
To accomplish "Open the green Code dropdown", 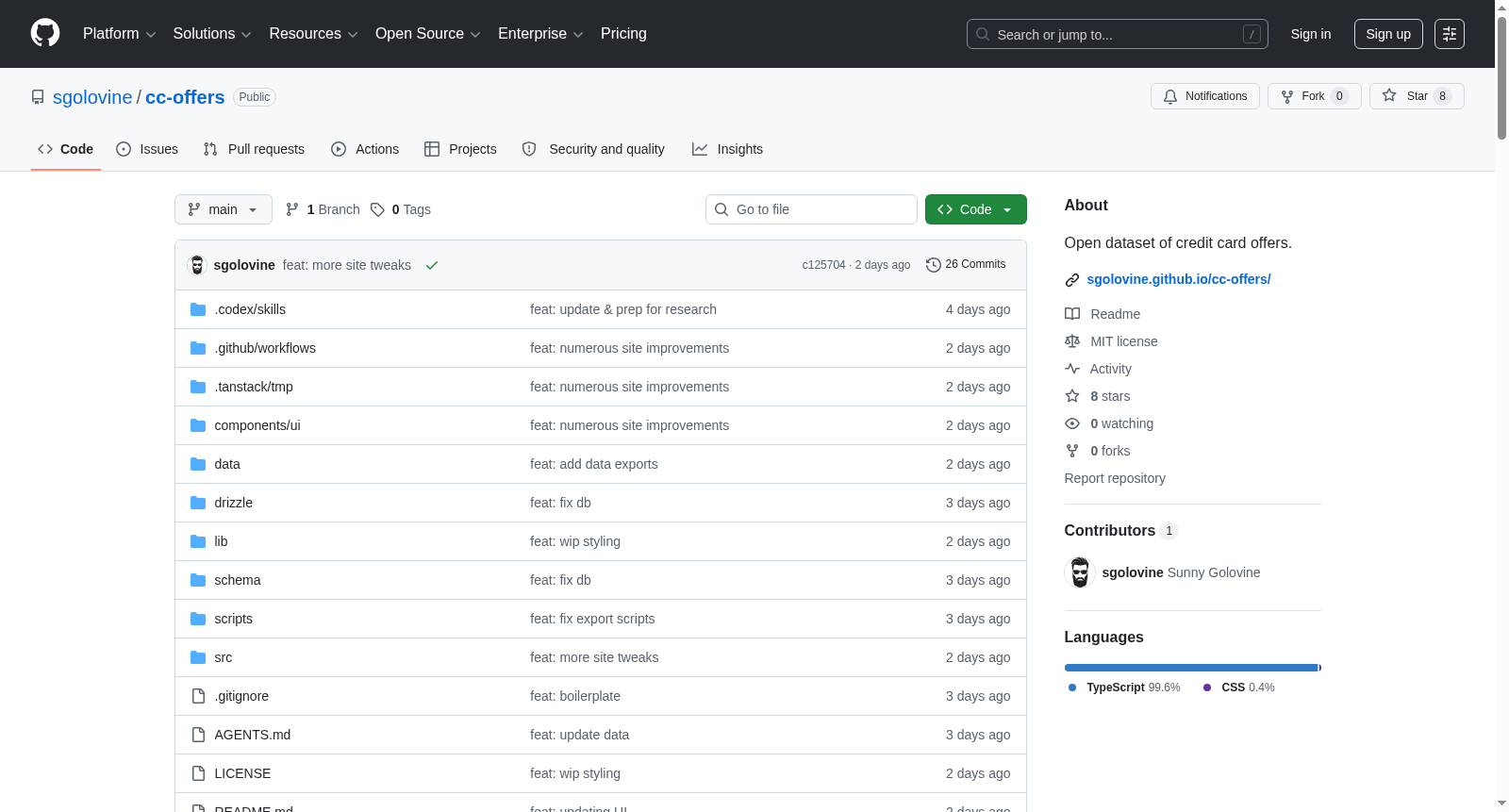I will pyautogui.click(x=976, y=209).
